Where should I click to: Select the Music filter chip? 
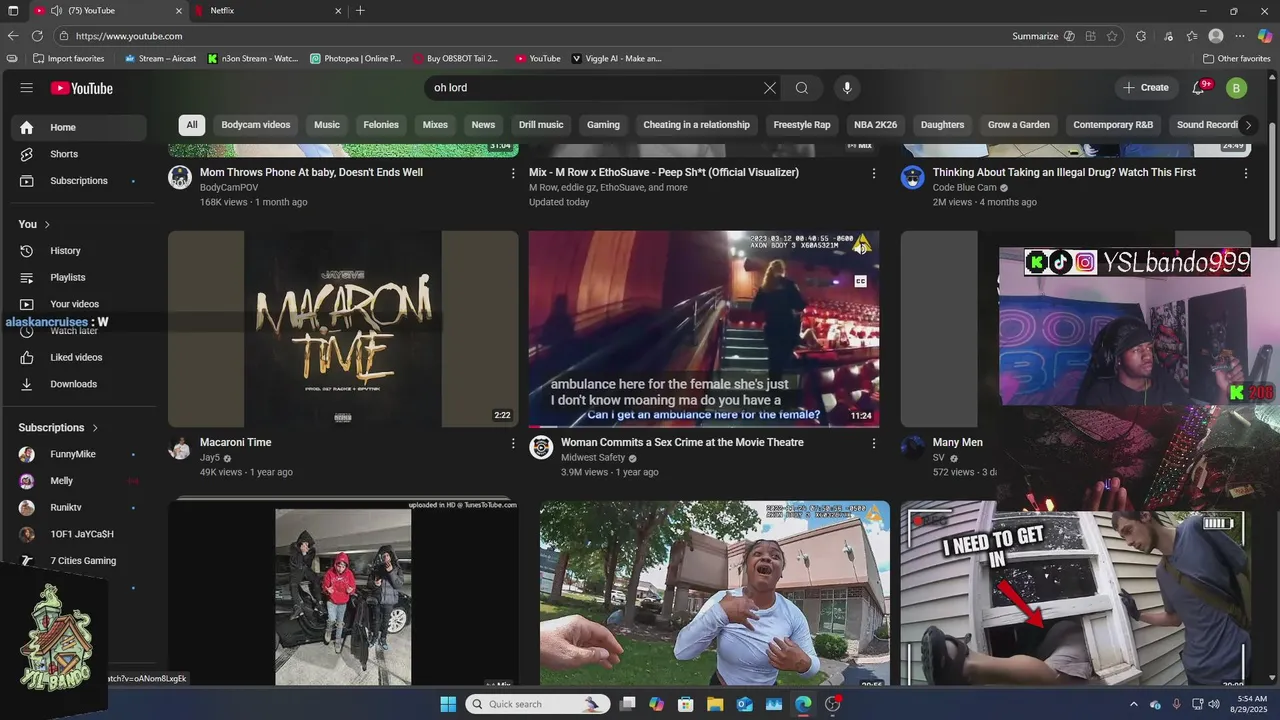(327, 125)
